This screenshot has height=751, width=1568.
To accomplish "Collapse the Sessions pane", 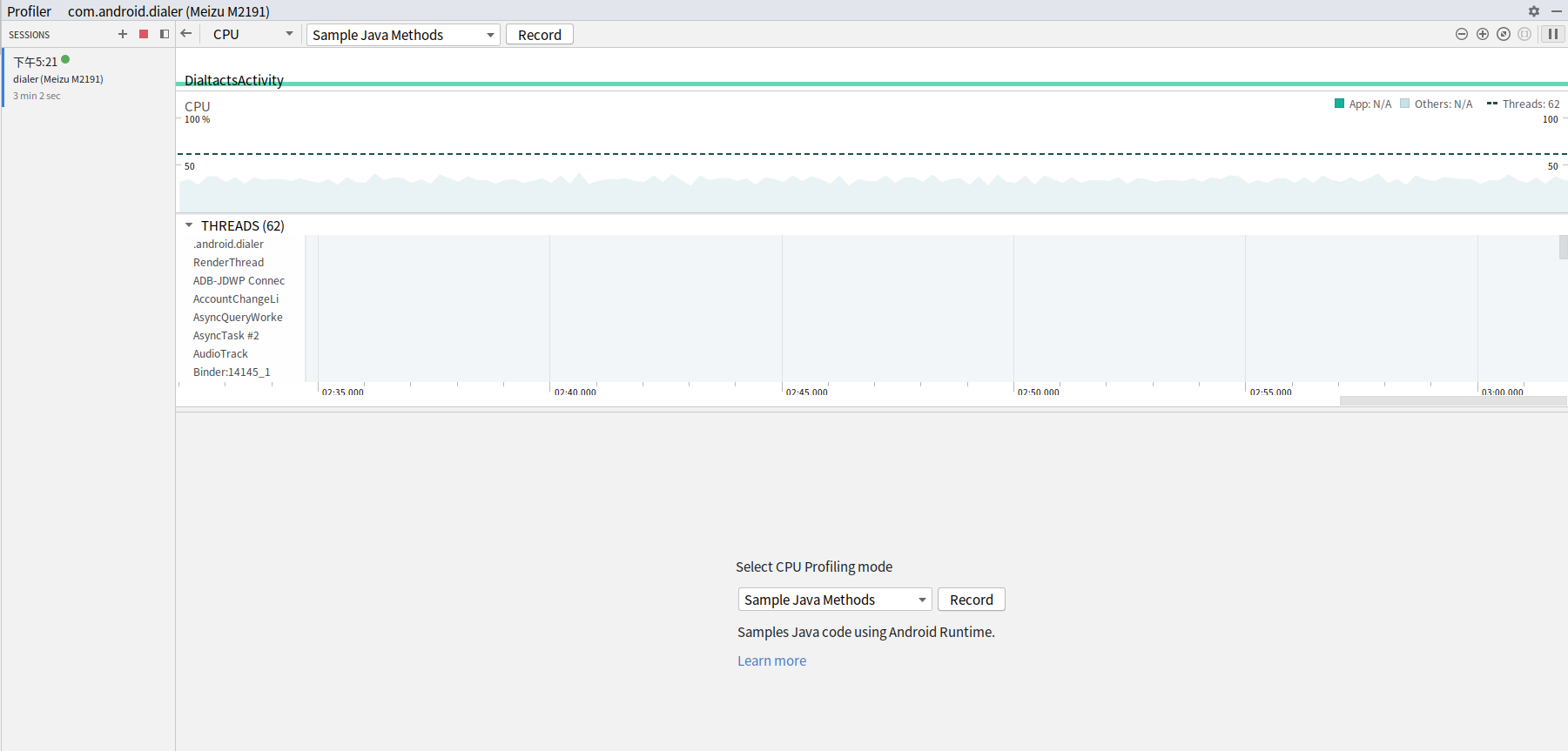I will pyautogui.click(x=165, y=34).
